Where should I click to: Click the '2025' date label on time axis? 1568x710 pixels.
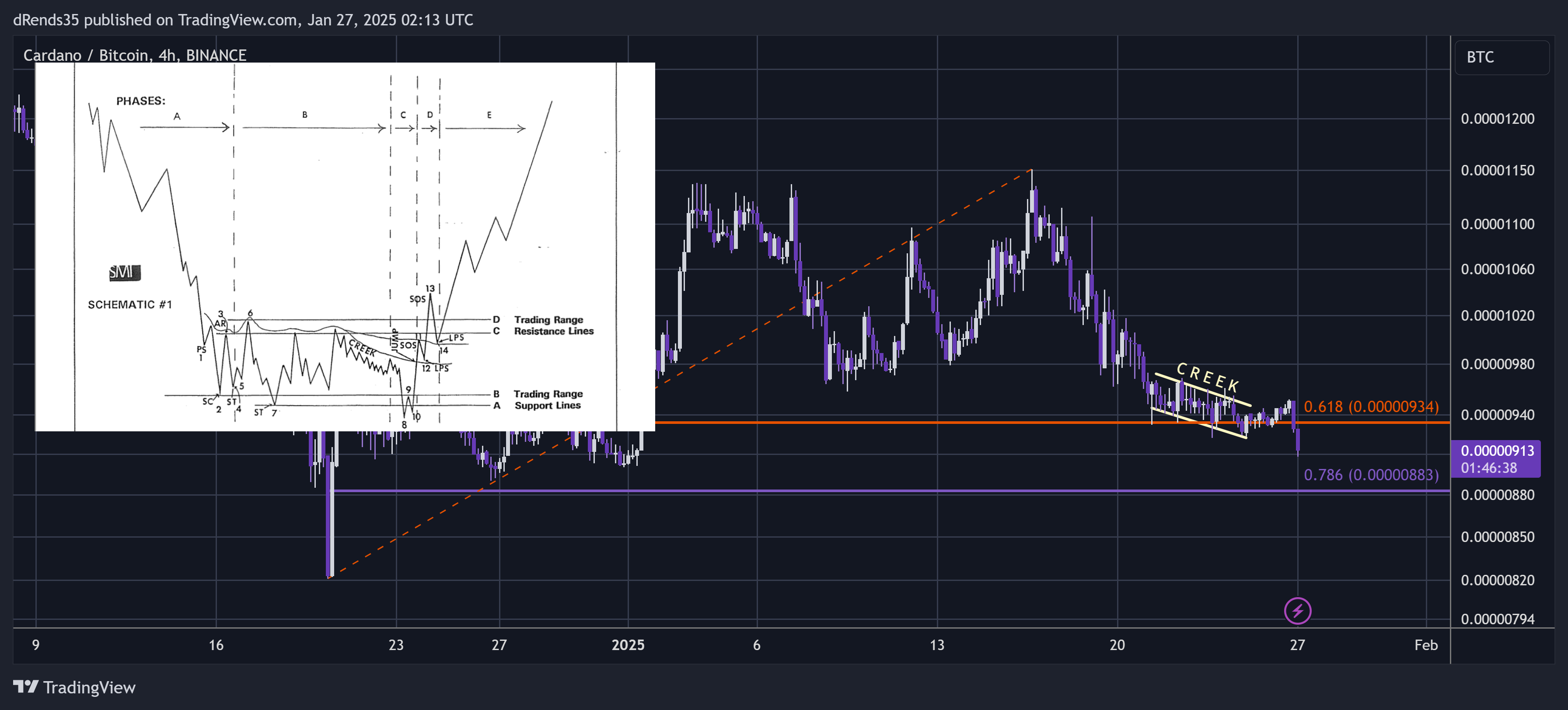pos(628,645)
